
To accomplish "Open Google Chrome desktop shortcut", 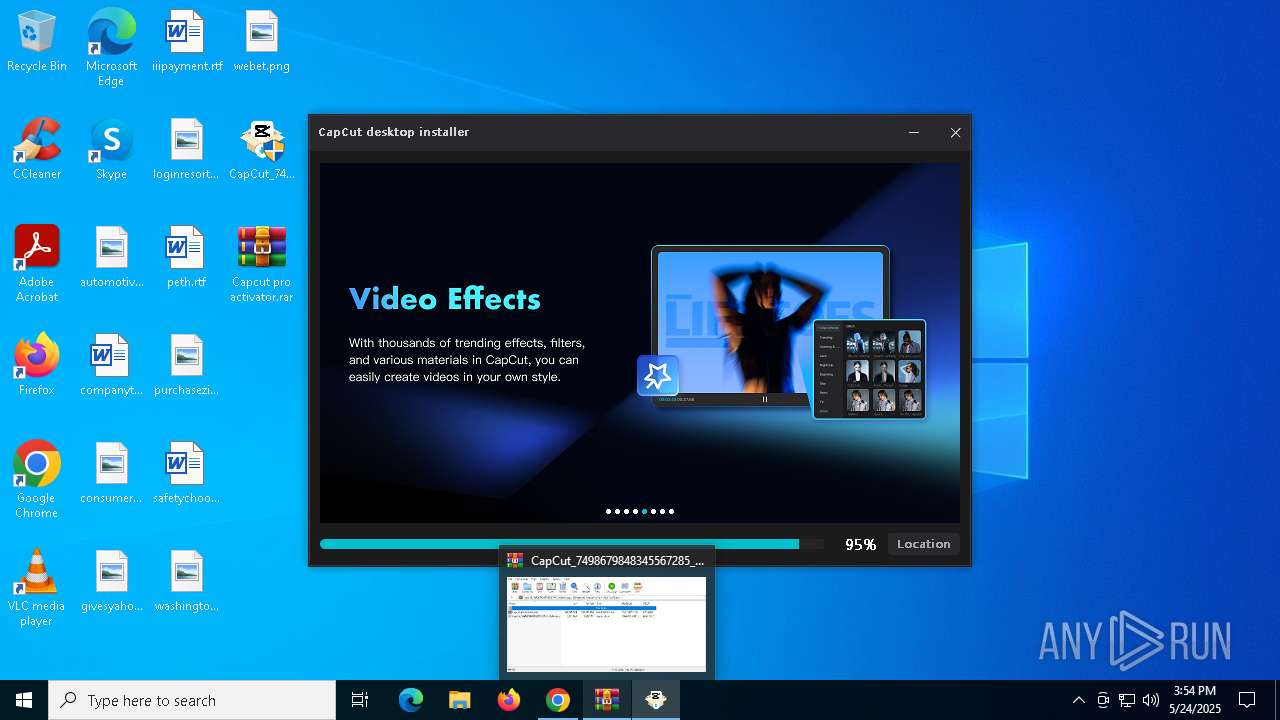I will coord(37,480).
